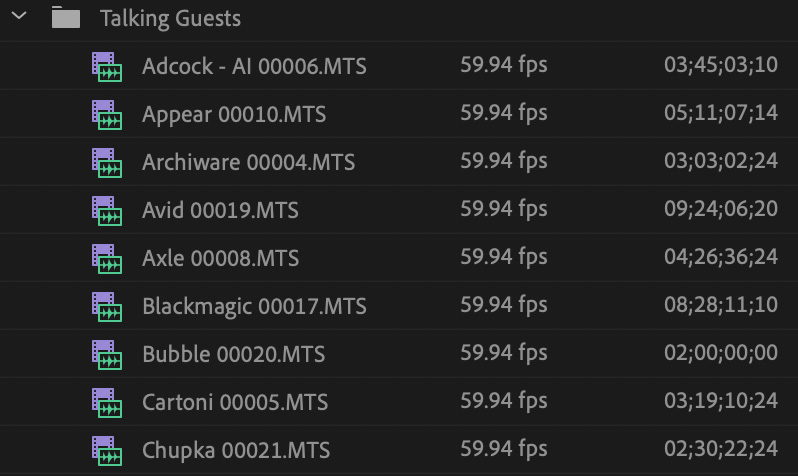
Task: Select the Bubble 00020.MTS clip icon
Action: coord(107,354)
